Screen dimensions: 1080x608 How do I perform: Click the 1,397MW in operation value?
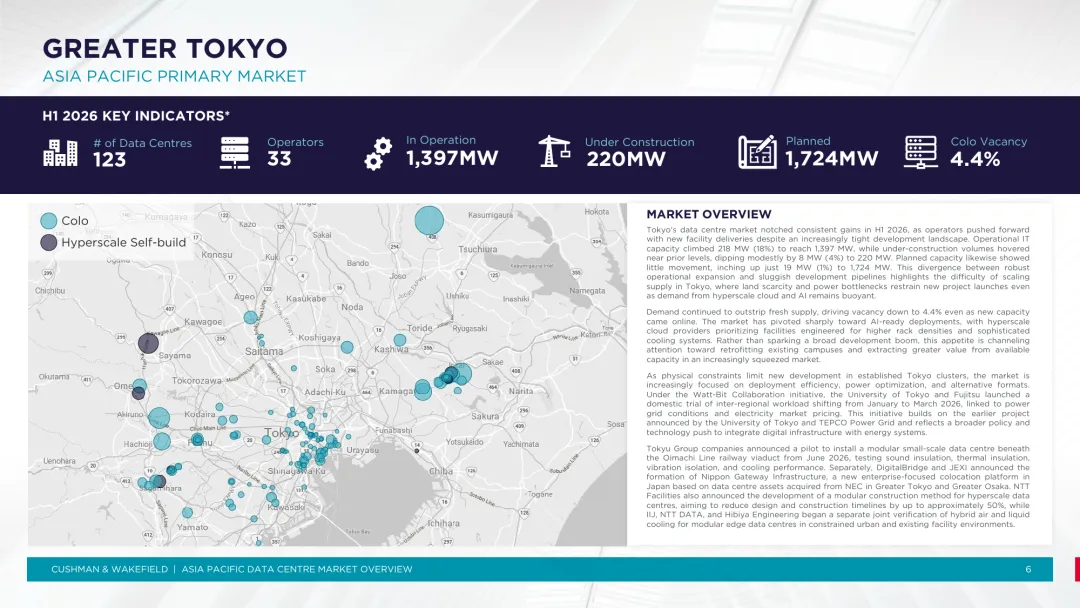[452, 158]
